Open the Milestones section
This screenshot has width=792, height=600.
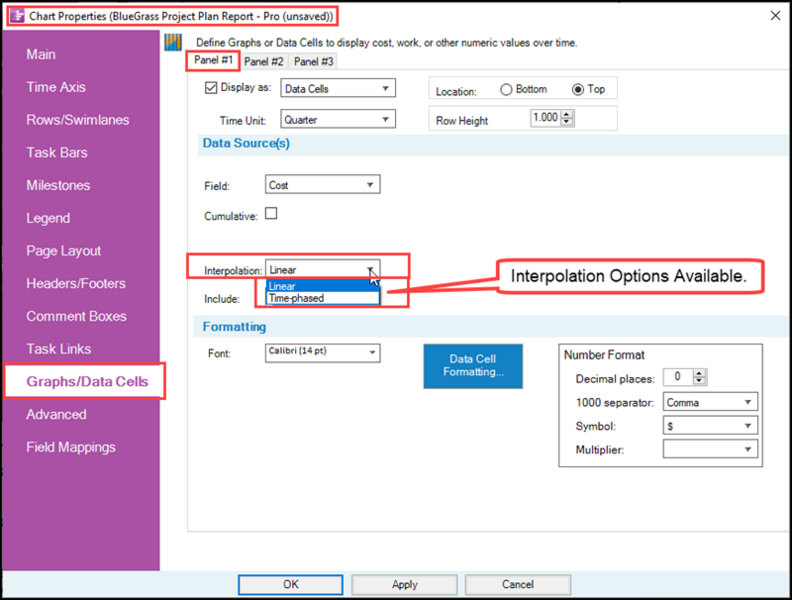[x=58, y=185]
